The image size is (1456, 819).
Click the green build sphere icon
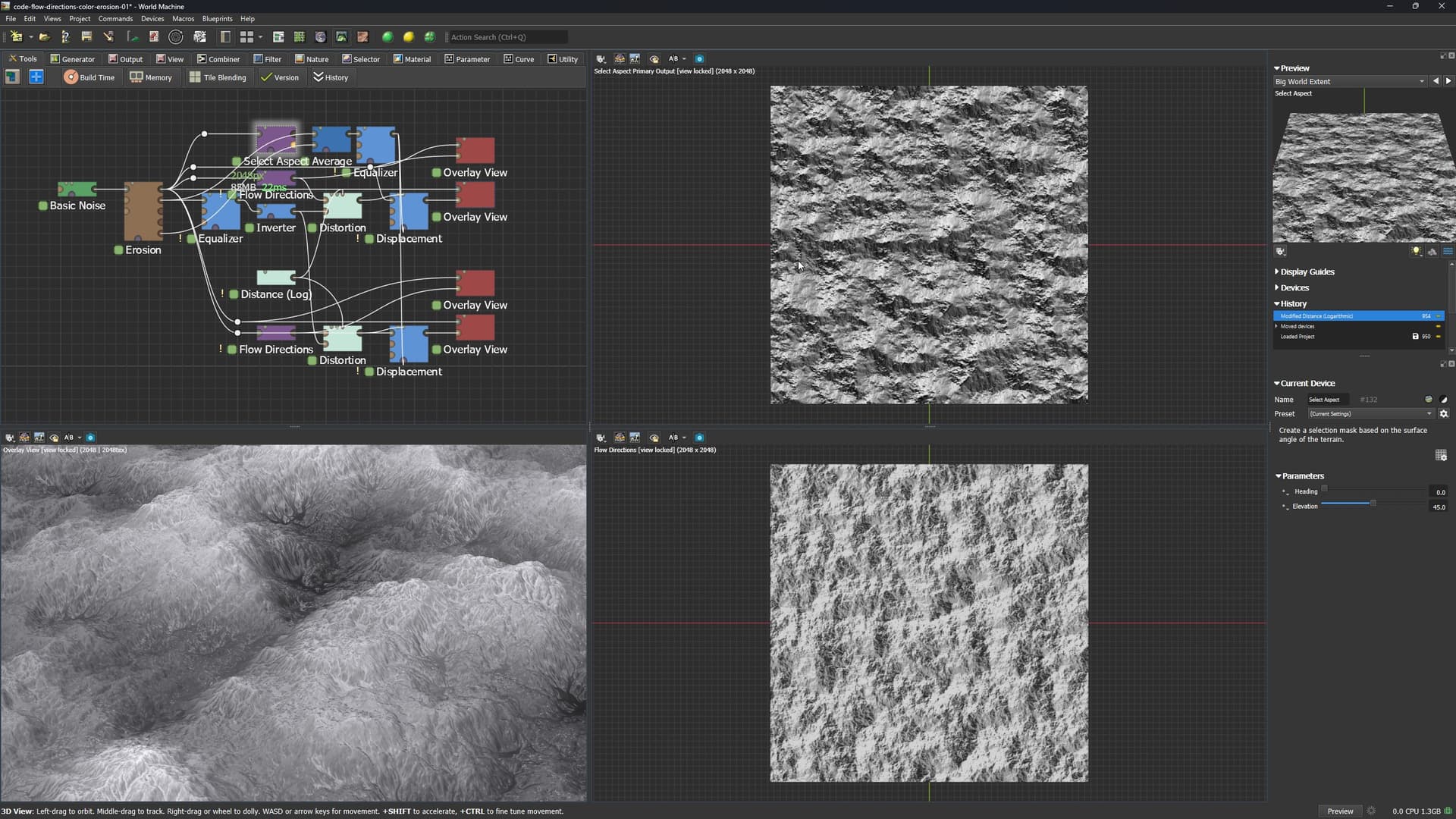point(388,36)
